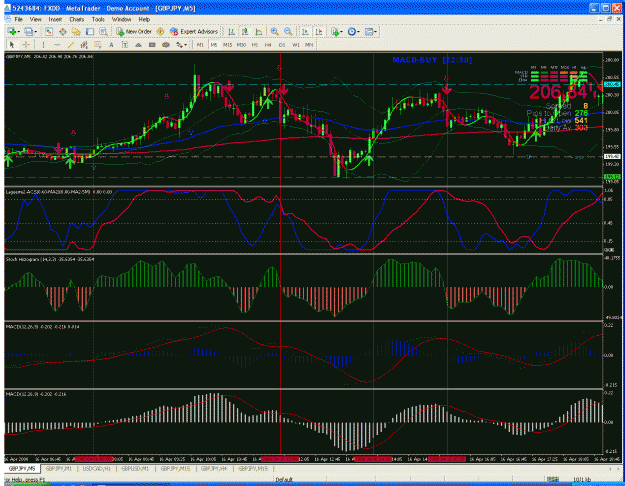The image size is (625, 486).
Task: Click the Default profile in status bar
Action: click(284, 479)
